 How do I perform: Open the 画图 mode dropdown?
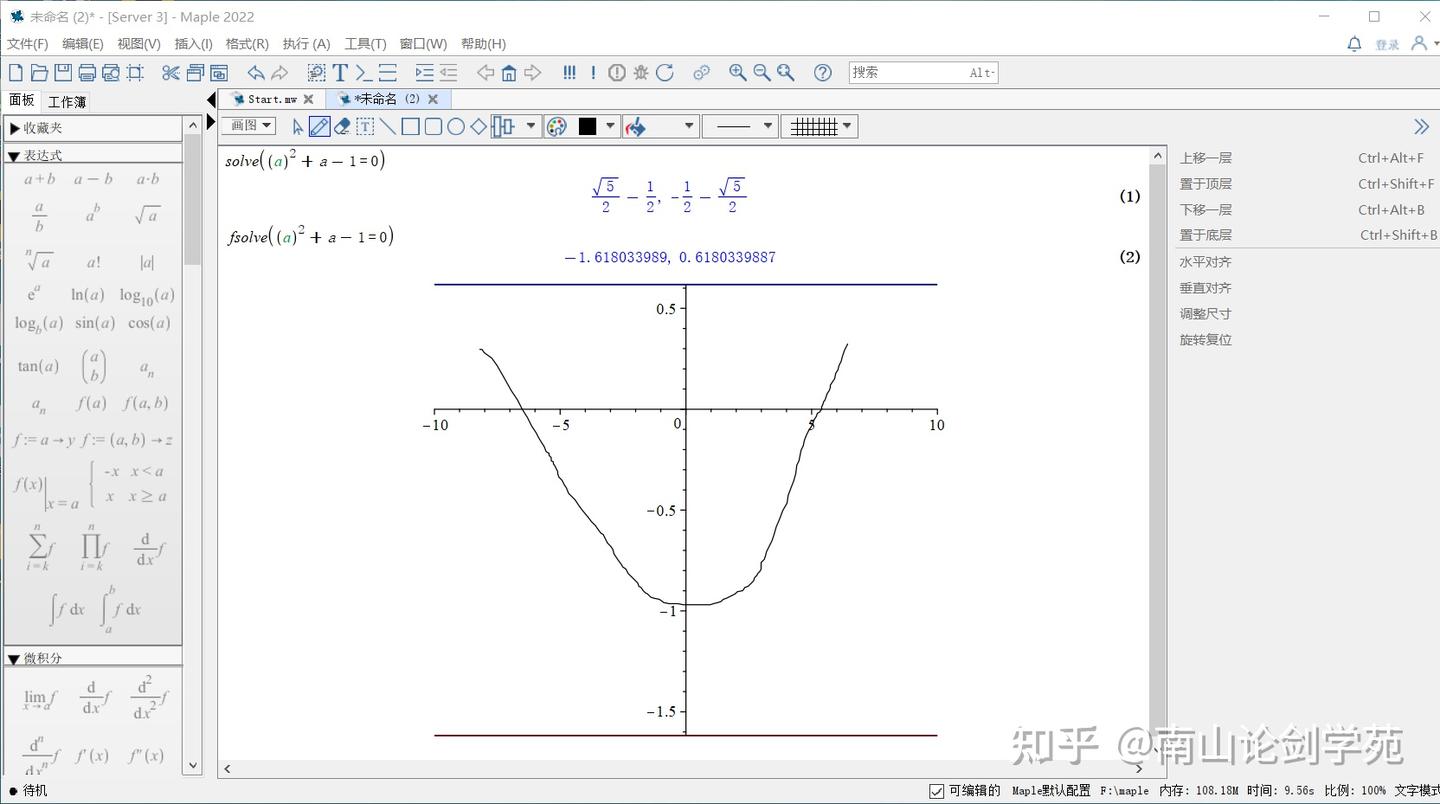(x=251, y=126)
